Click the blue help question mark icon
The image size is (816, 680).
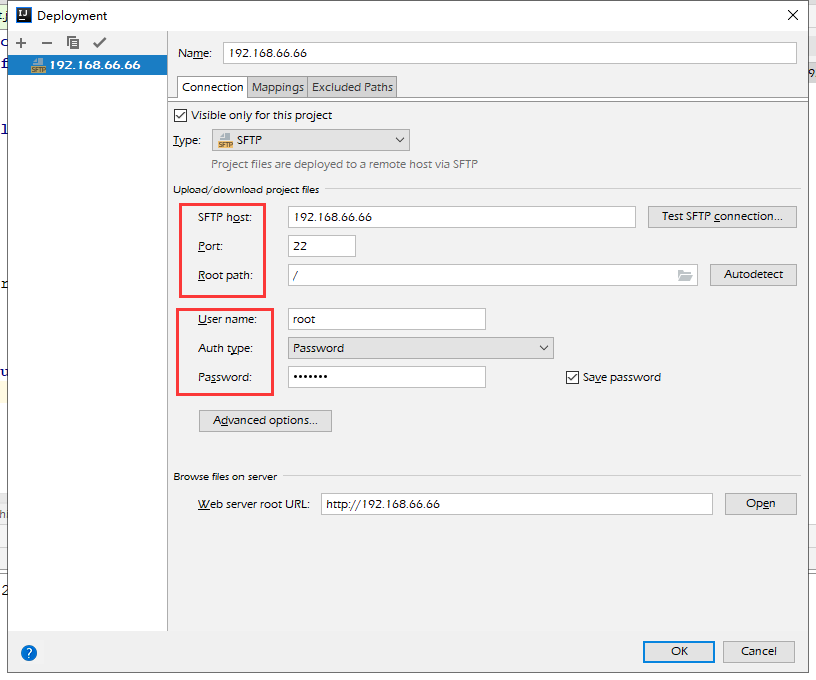pos(29,653)
